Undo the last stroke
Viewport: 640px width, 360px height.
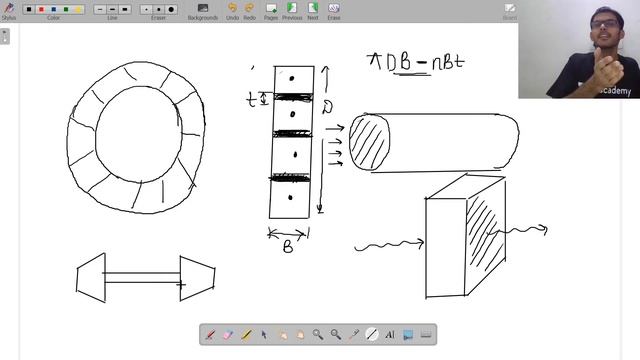coord(232,11)
